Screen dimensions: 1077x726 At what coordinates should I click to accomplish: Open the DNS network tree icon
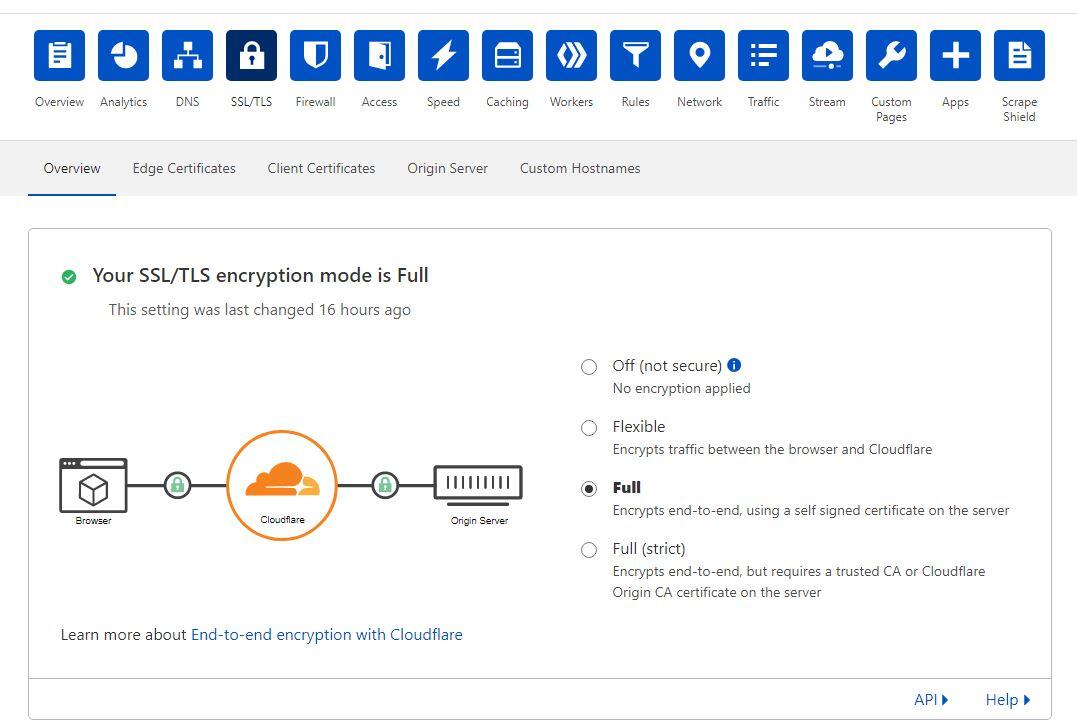(188, 56)
